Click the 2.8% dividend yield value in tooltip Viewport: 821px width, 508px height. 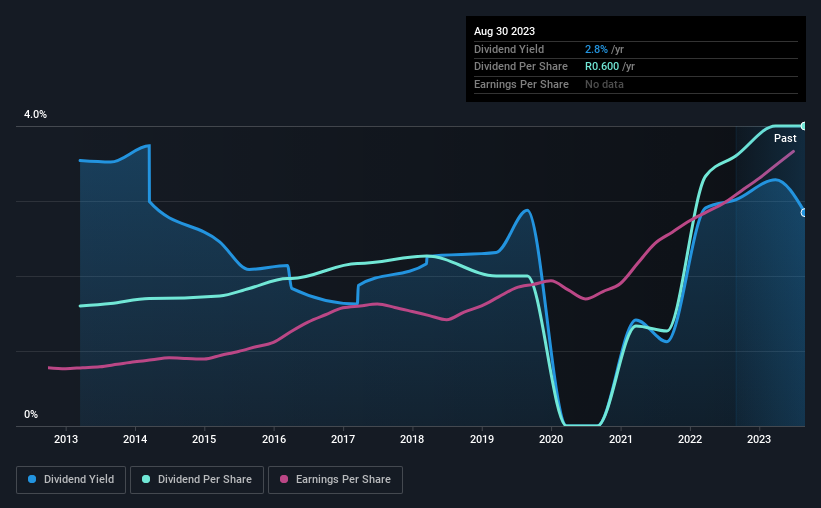pos(596,49)
